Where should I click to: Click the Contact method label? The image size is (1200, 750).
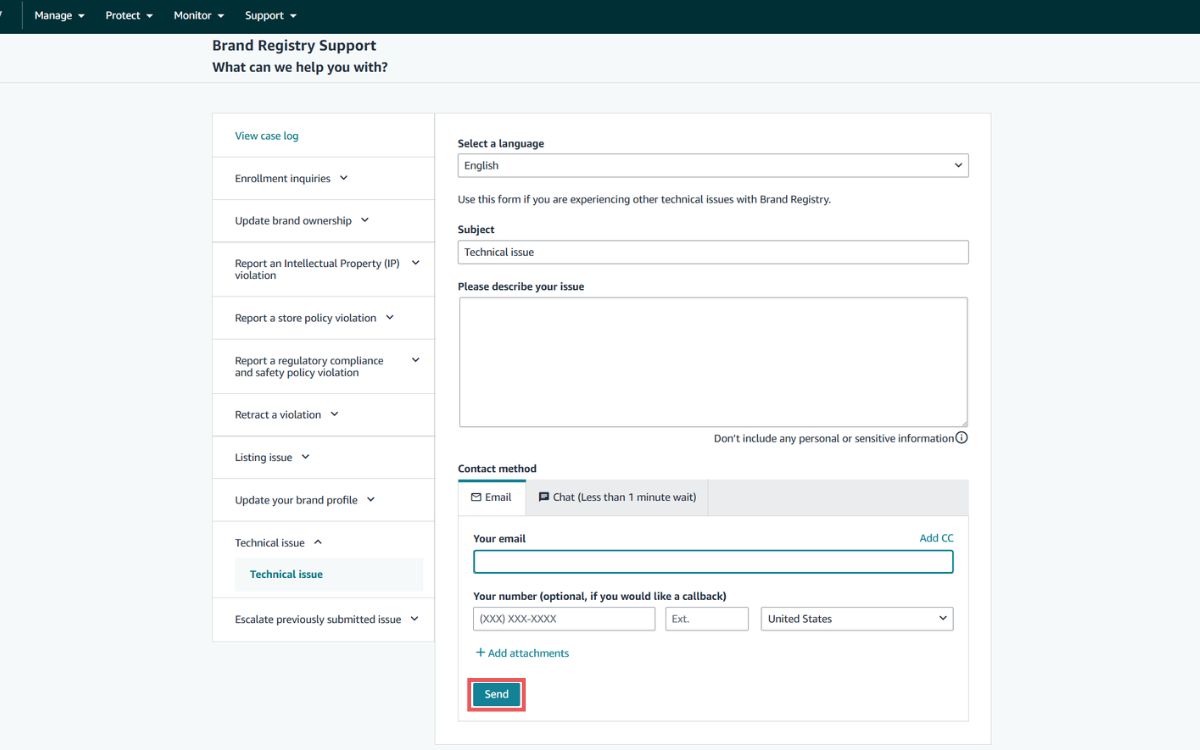point(497,468)
